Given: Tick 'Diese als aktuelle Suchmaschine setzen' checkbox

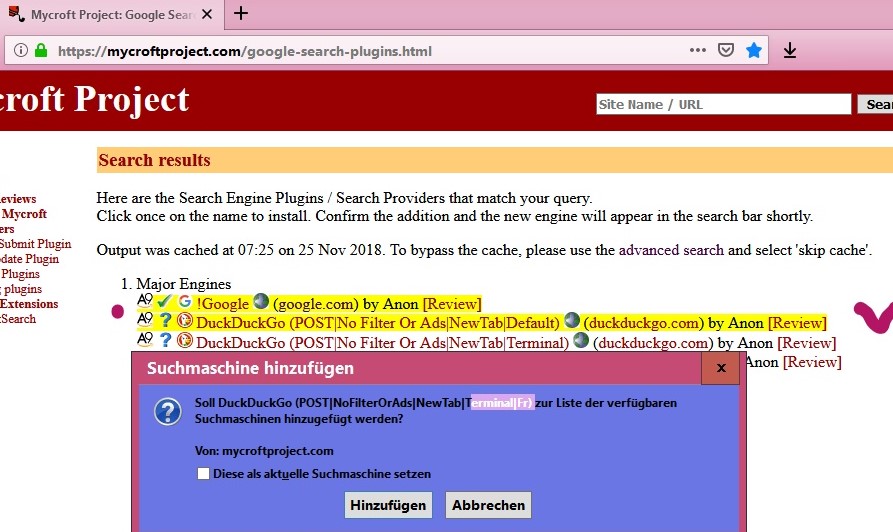Looking at the screenshot, I should pyautogui.click(x=203, y=473).
